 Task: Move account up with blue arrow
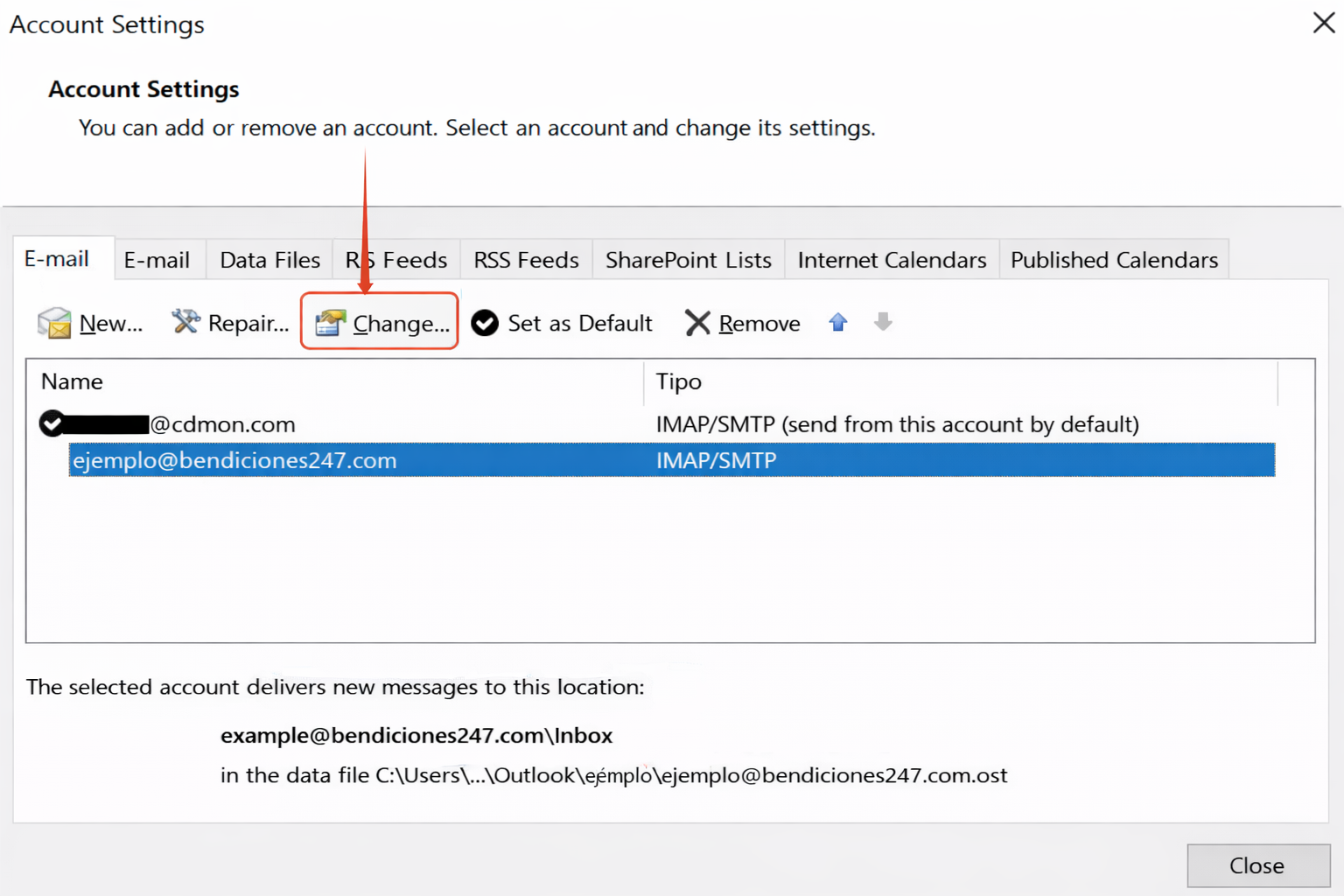point(838,322)
